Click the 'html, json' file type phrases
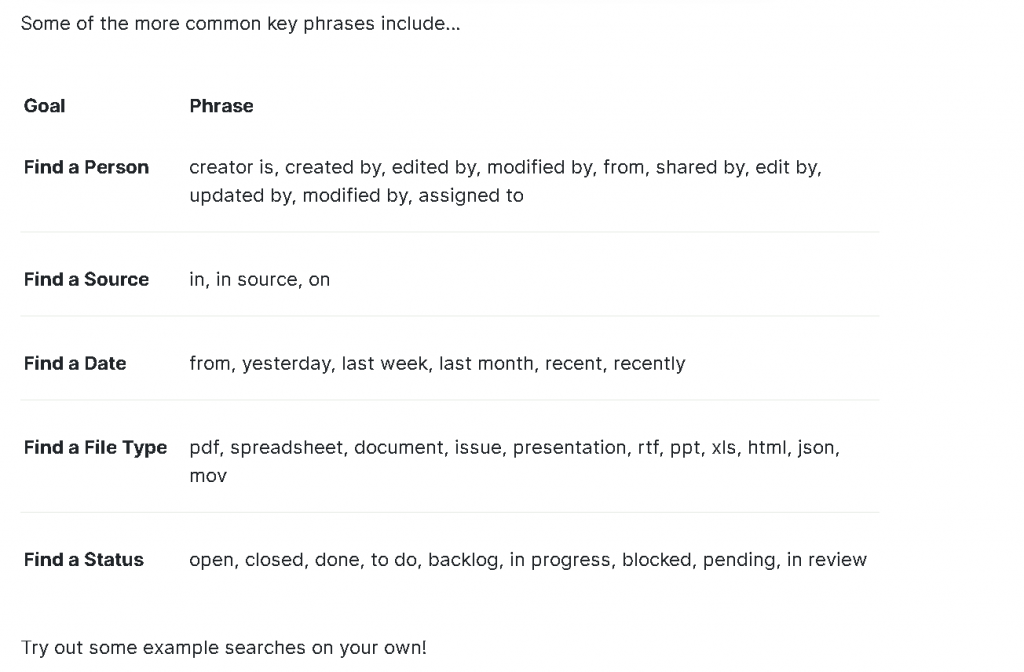 [792, 447]
